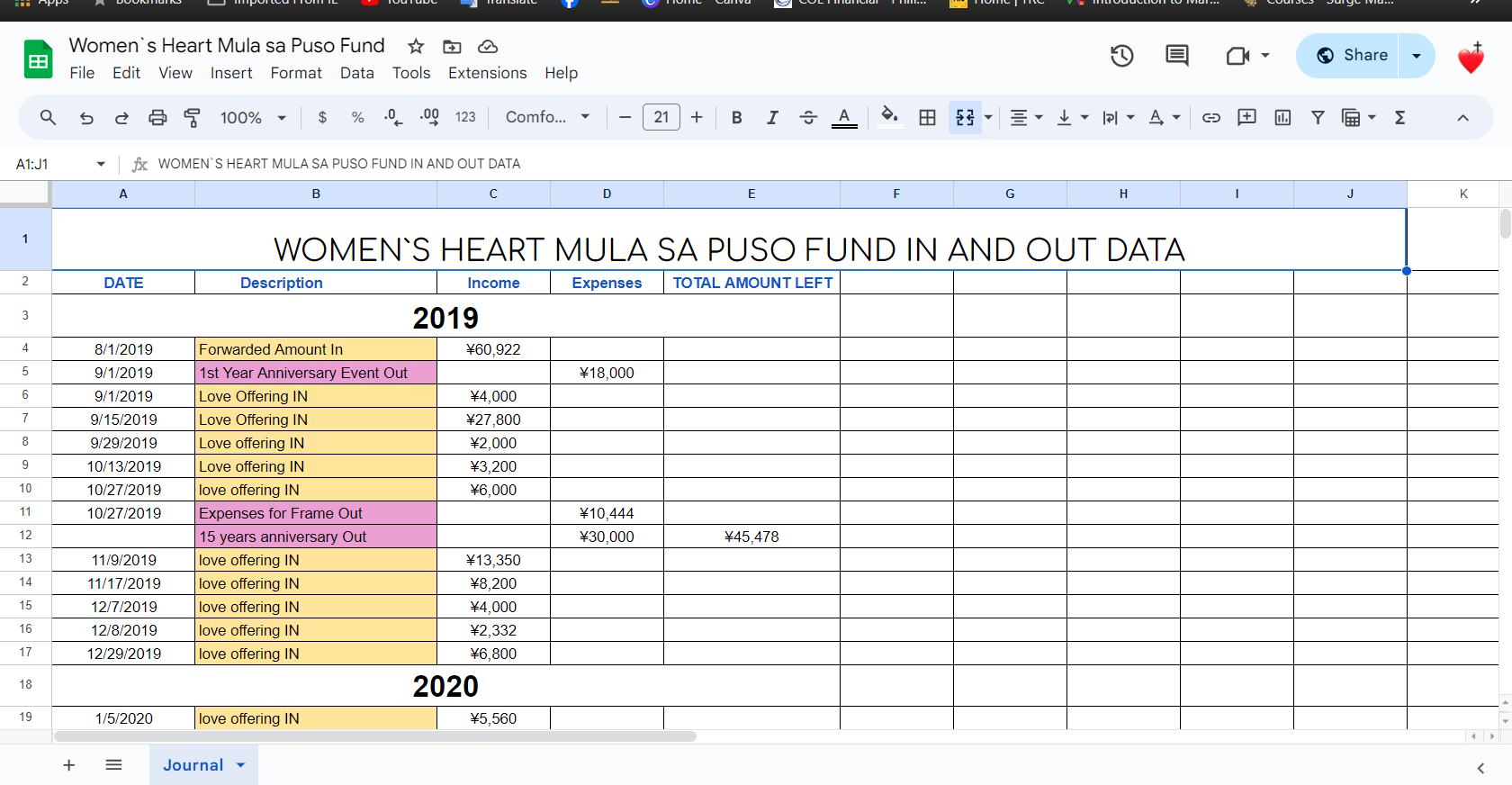Screen dimensions: 1512x785
Task: Toggle merge cells button
Action: click(965, 117)
